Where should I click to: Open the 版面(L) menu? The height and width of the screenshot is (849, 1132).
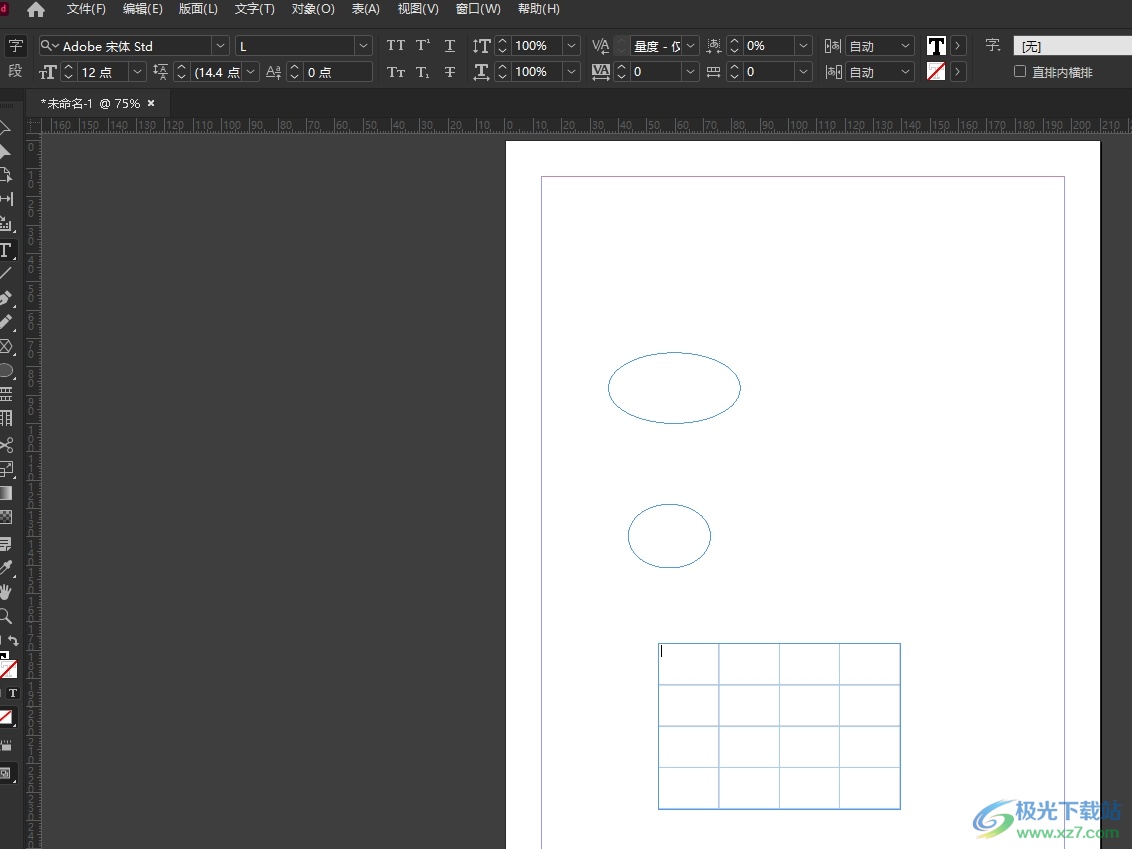click(198, 9)
